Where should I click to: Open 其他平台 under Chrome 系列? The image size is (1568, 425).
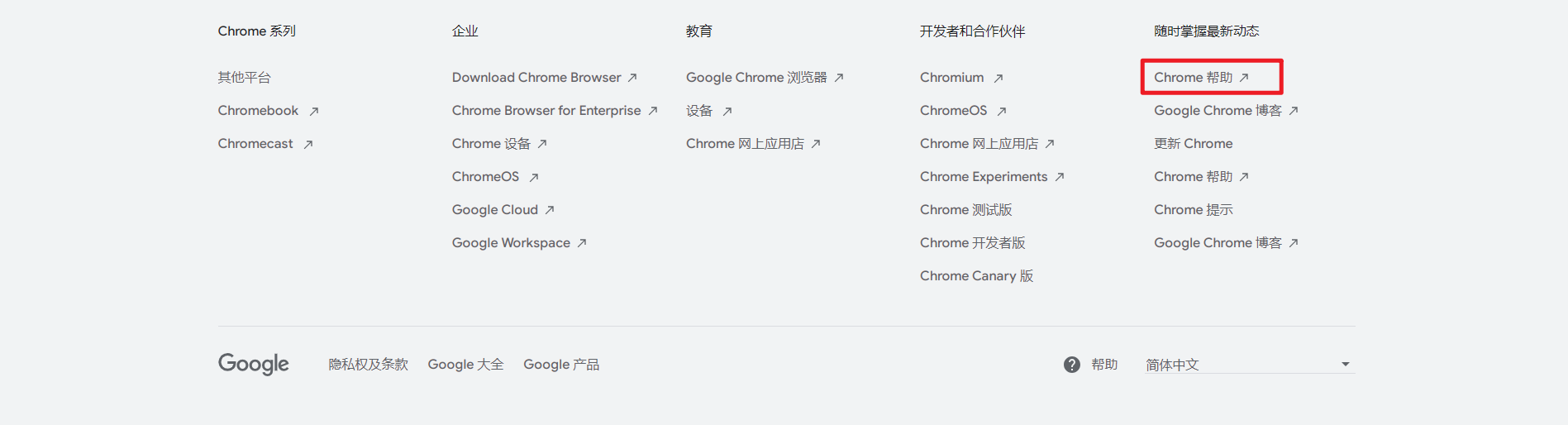[x=244, y=78]
